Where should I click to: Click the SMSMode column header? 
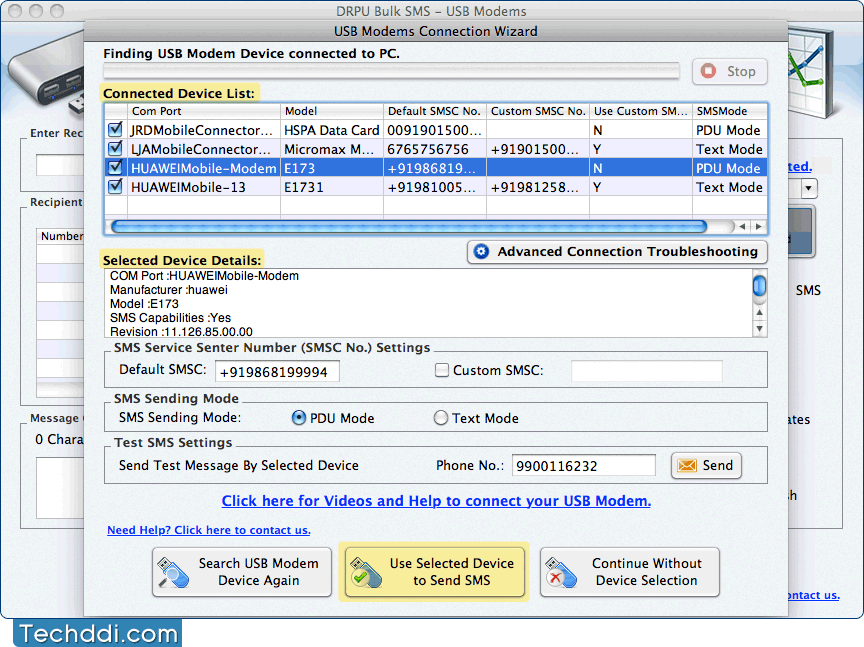[730, 111]
